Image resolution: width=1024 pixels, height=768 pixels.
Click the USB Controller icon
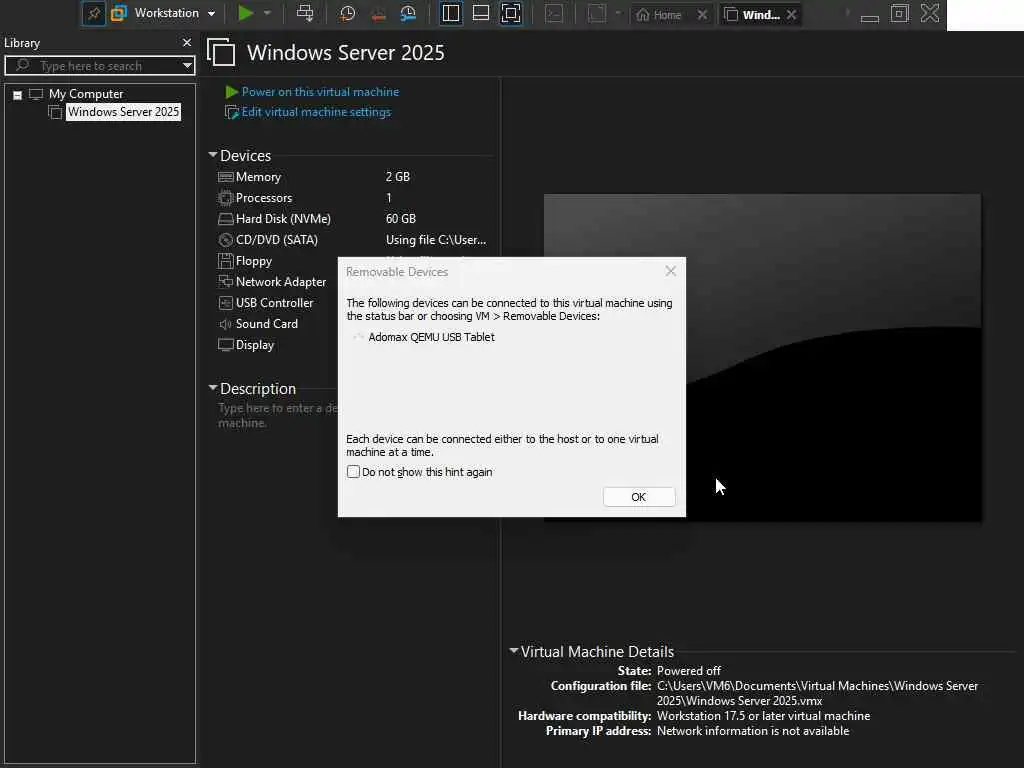(x=225, y=303)
